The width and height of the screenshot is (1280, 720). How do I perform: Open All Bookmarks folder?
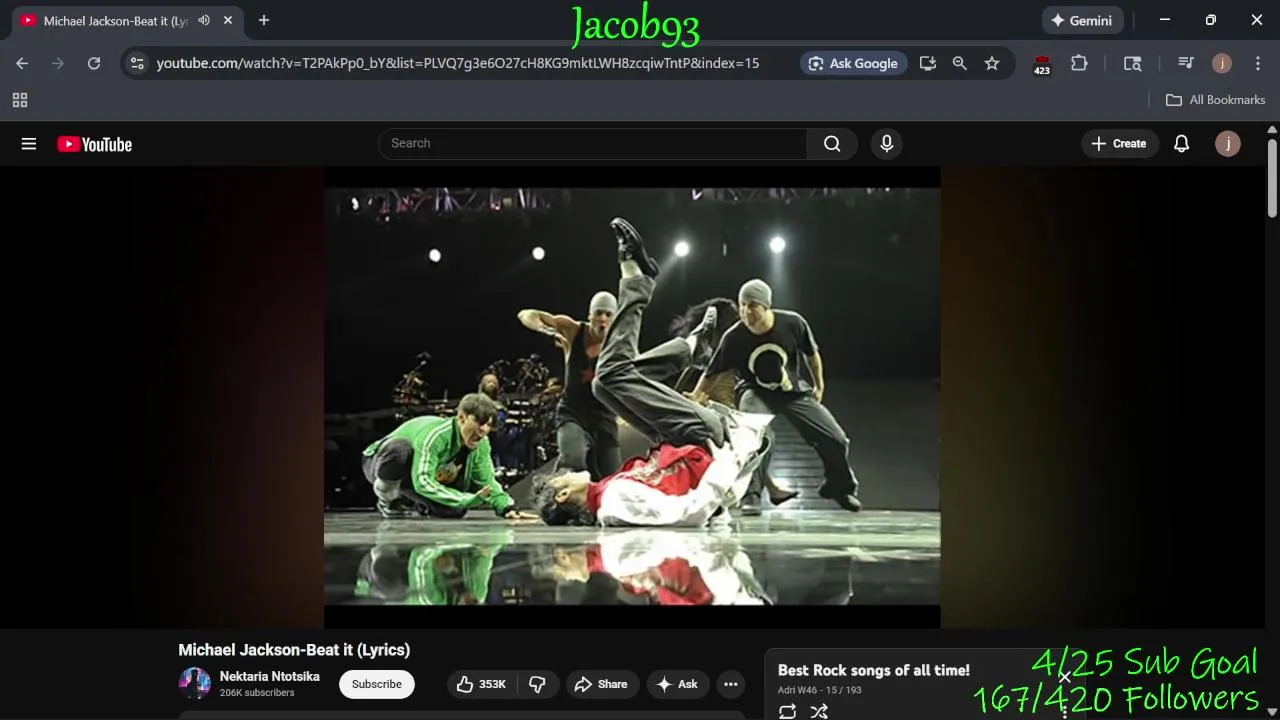click(x=1215, y=100)
